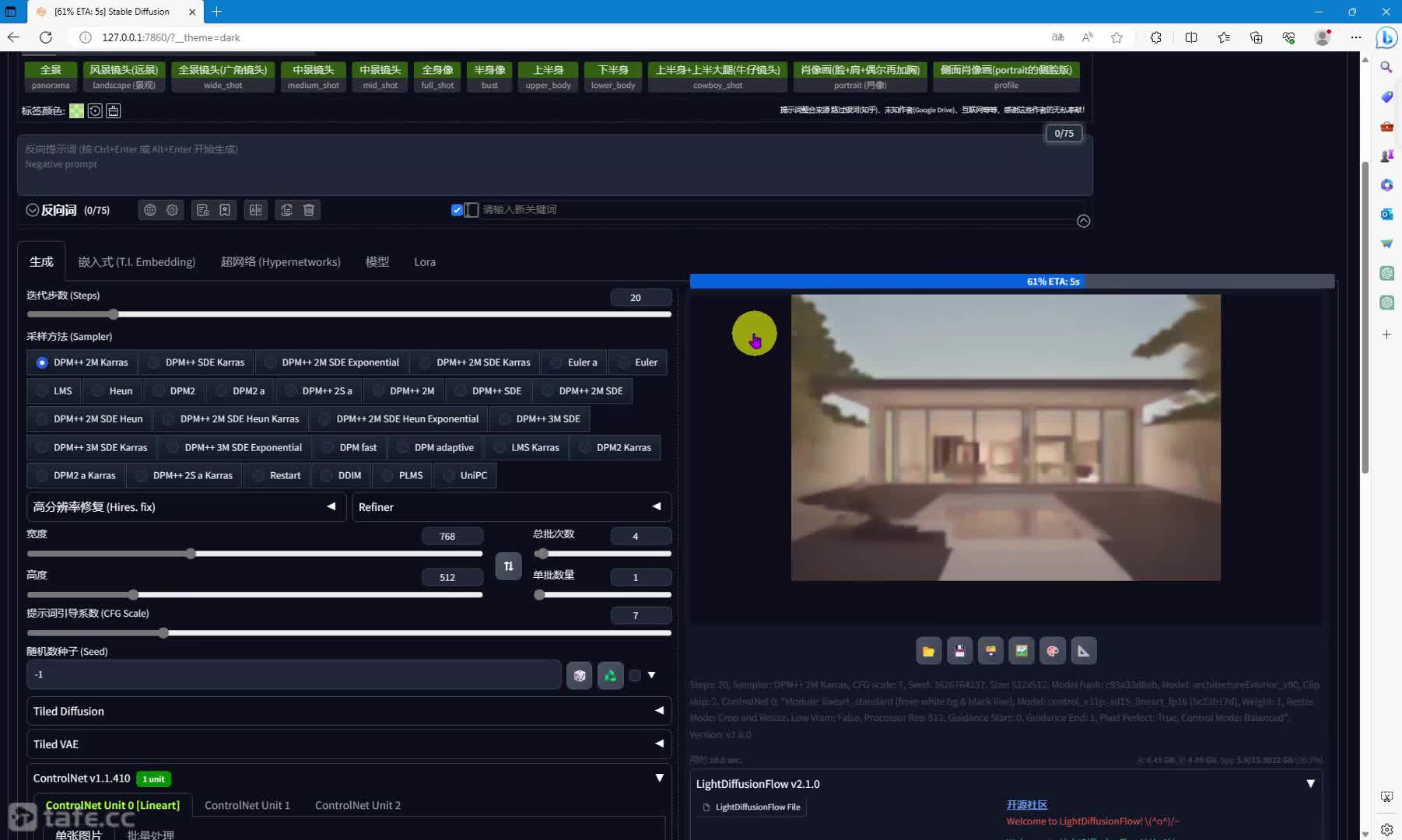Expand the Tiled Diffusion panel
This screenshot has width=1402, height=840.
(349, 711)
